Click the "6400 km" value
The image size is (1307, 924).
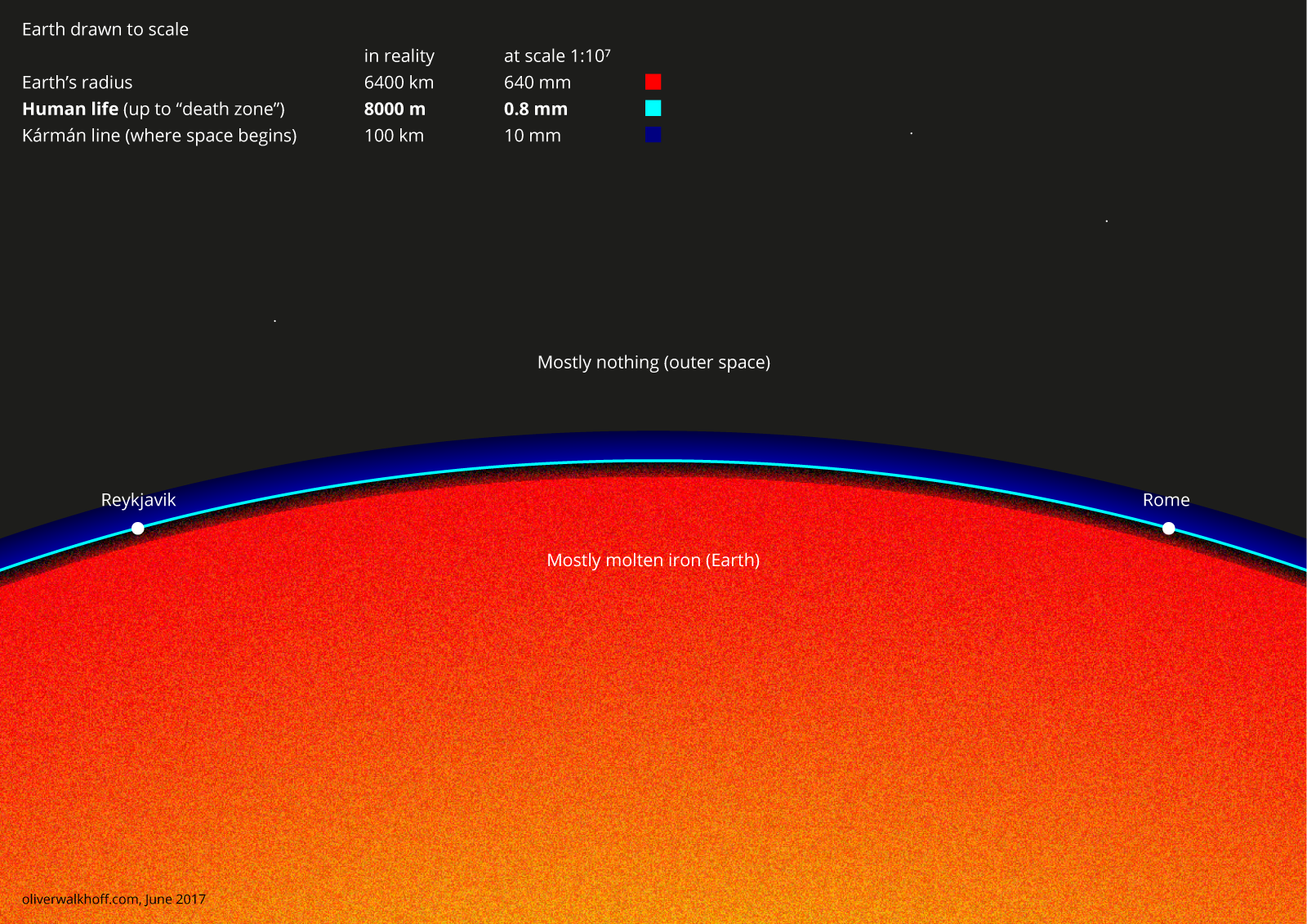399,83
